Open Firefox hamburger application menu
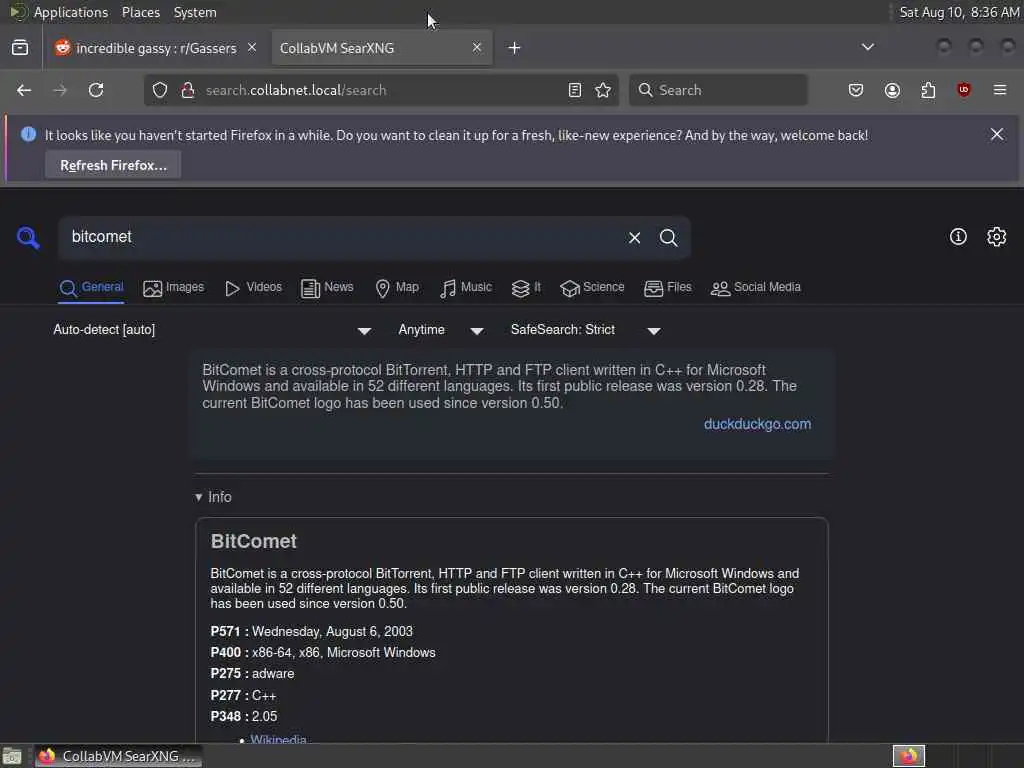This screenshot has height=768, width=1024. pyautogui.click(x=1000, y=90)
